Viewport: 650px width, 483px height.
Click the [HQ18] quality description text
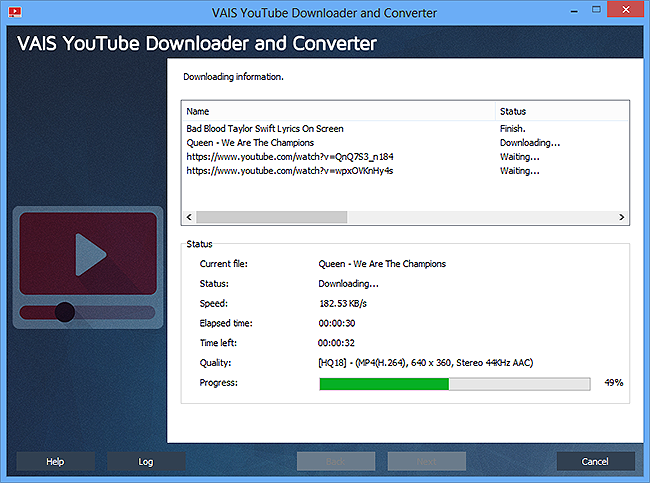coord(425,363)
